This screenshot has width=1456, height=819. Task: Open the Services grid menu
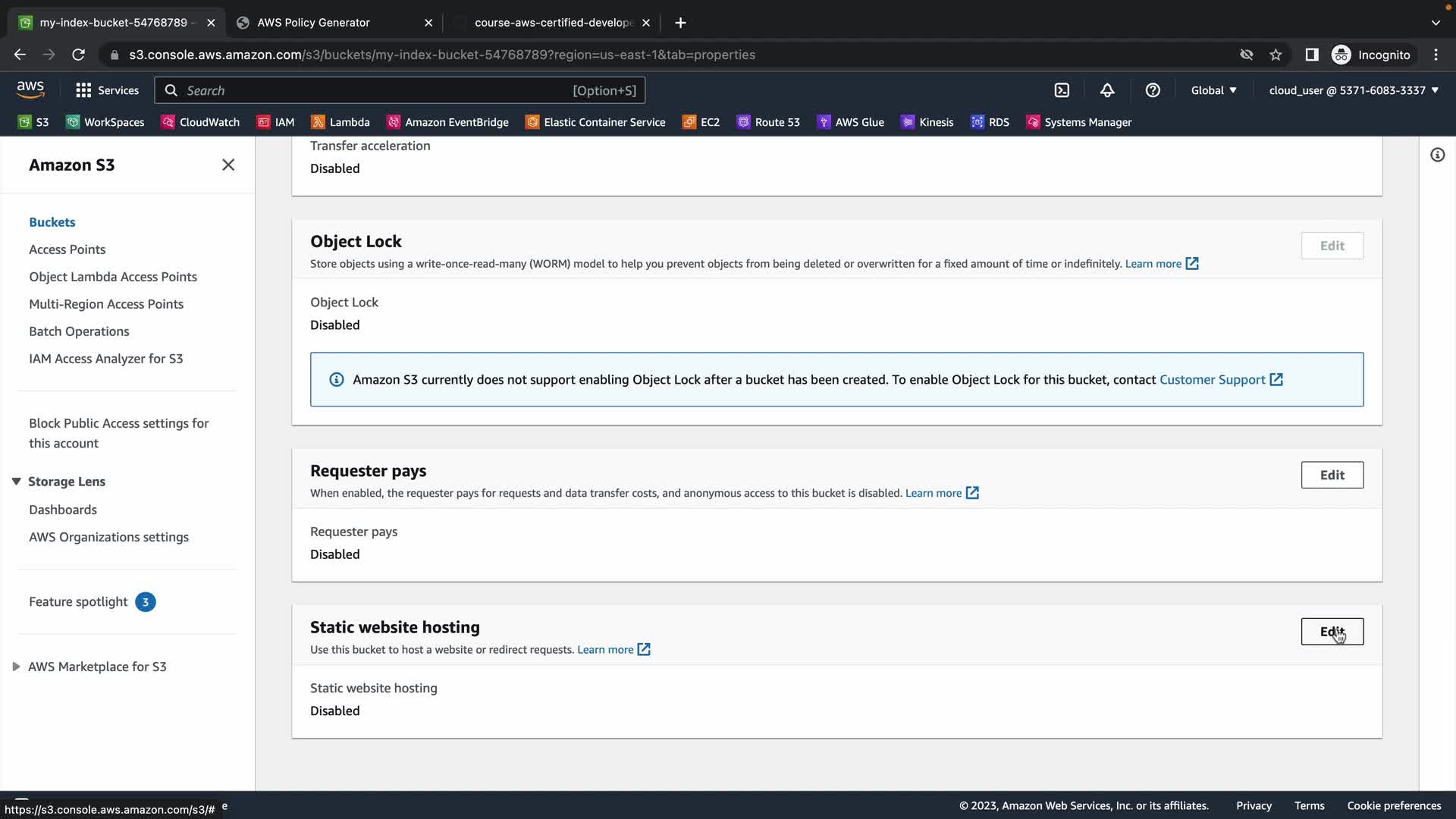[x=107, y=90]
